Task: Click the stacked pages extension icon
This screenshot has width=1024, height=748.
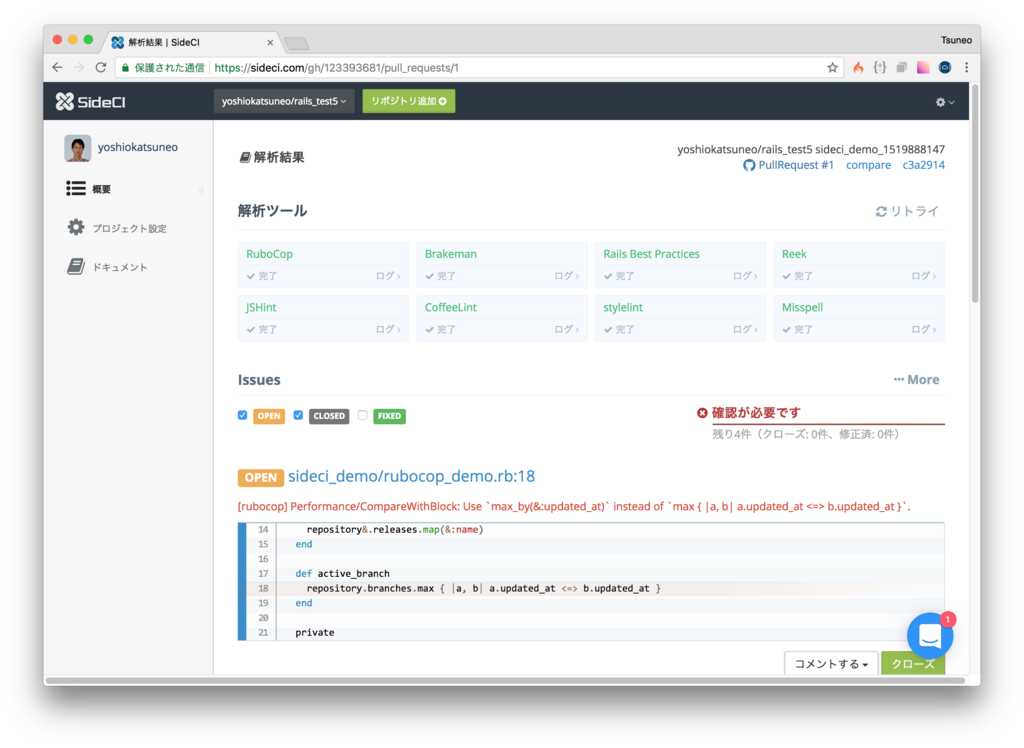Action: [901, 67]
